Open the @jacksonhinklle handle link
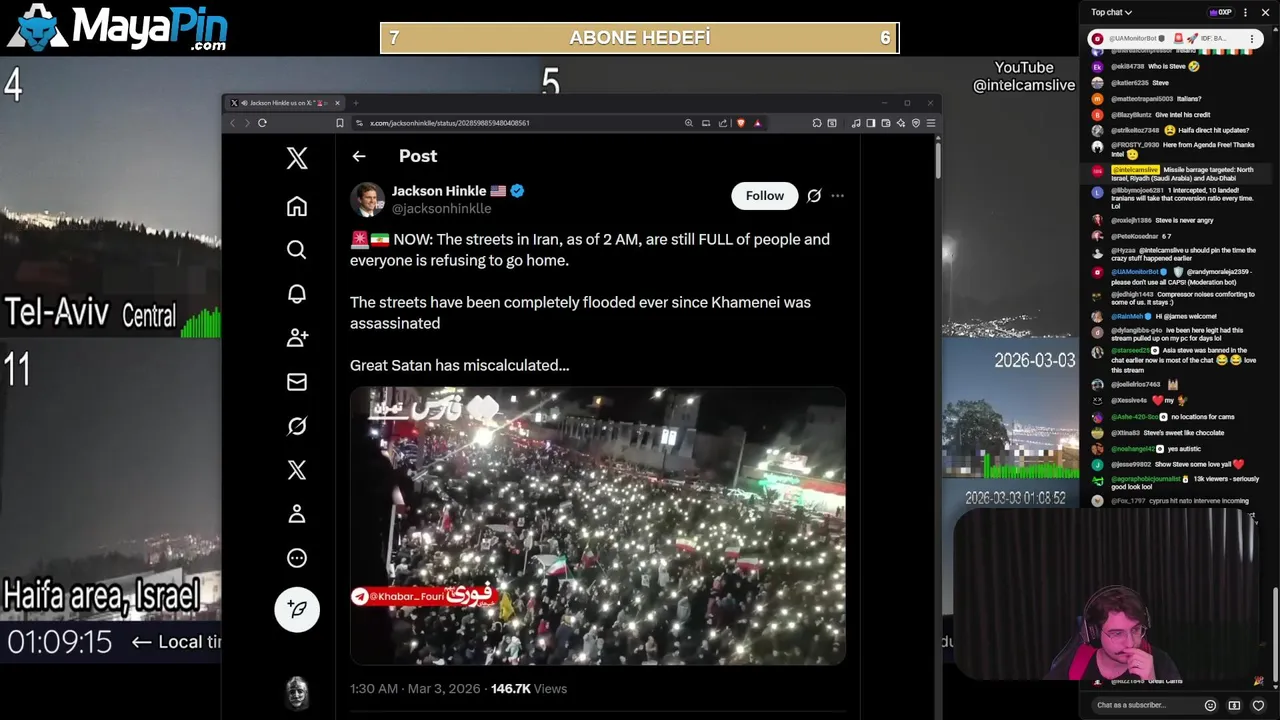 click(441, 209)
